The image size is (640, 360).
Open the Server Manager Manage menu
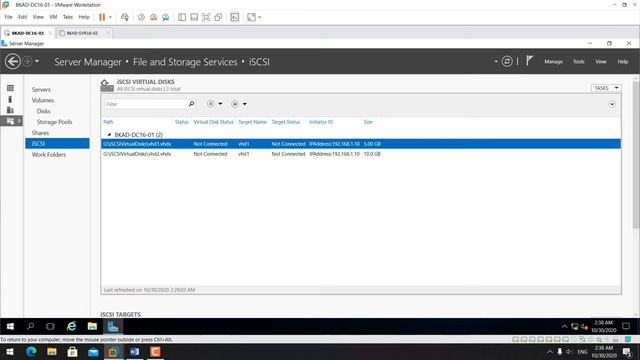[553, 62]
